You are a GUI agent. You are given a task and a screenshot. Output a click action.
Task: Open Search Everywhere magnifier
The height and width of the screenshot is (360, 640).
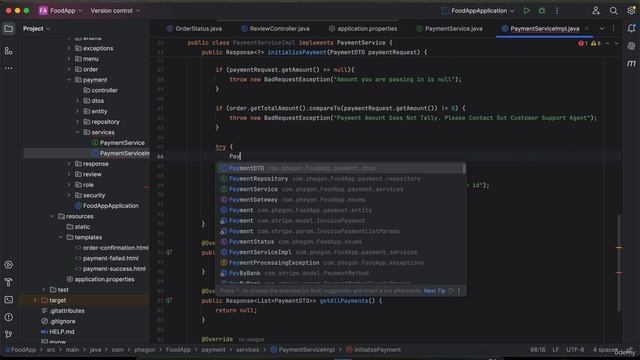pyautogui.click(x=613, y=11)
